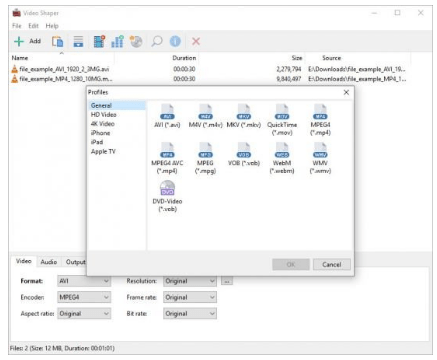Sort file list by Name column
The width and height of the screenshot is (437, 360).
coord(62,58)
